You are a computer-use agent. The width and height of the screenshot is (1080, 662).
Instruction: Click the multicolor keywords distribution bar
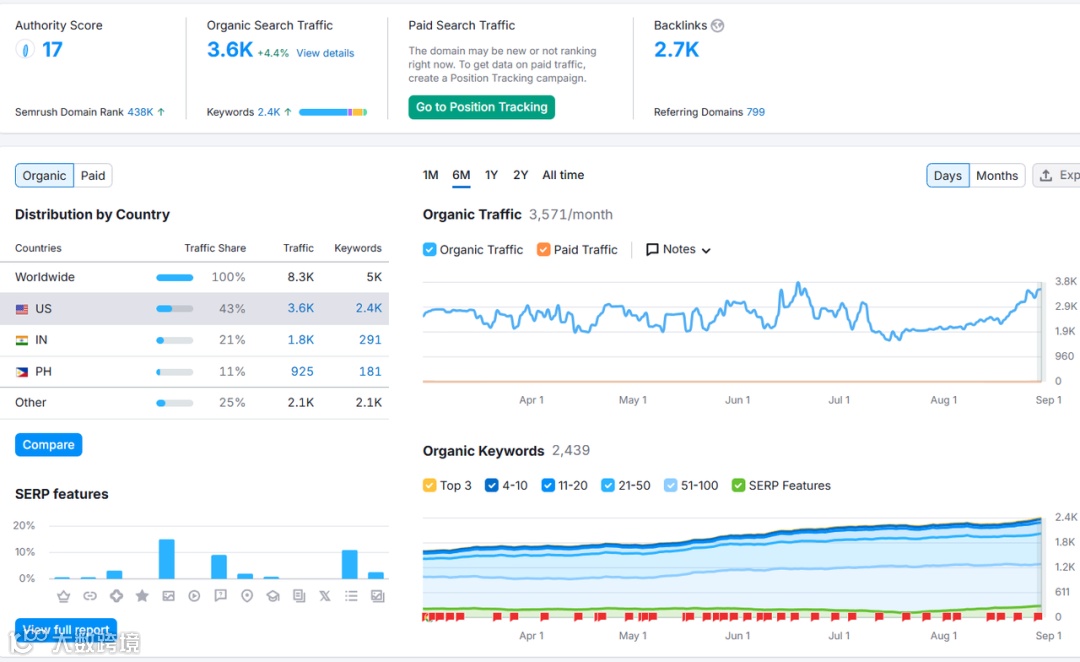[x=333, y=112]
